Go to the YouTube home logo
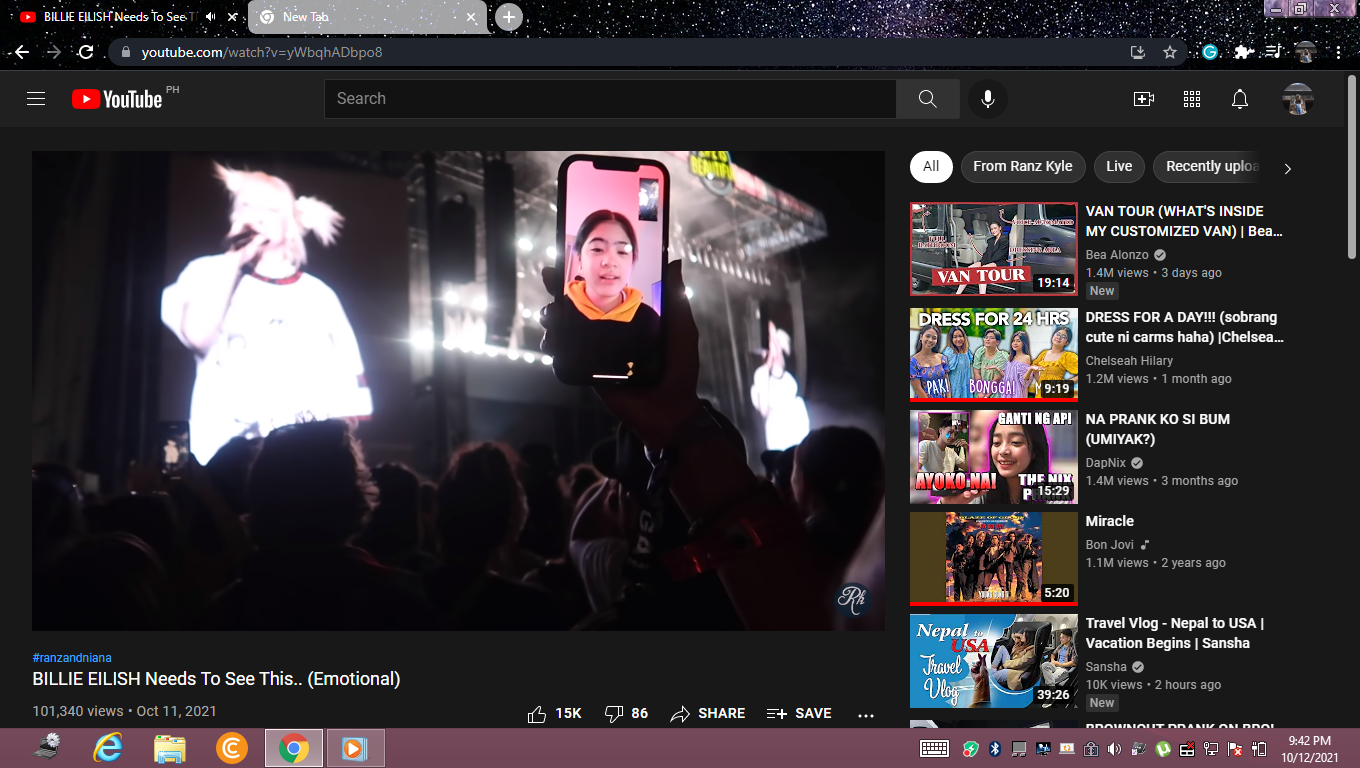The image size is (1360, 768). [x=117, y=99]
